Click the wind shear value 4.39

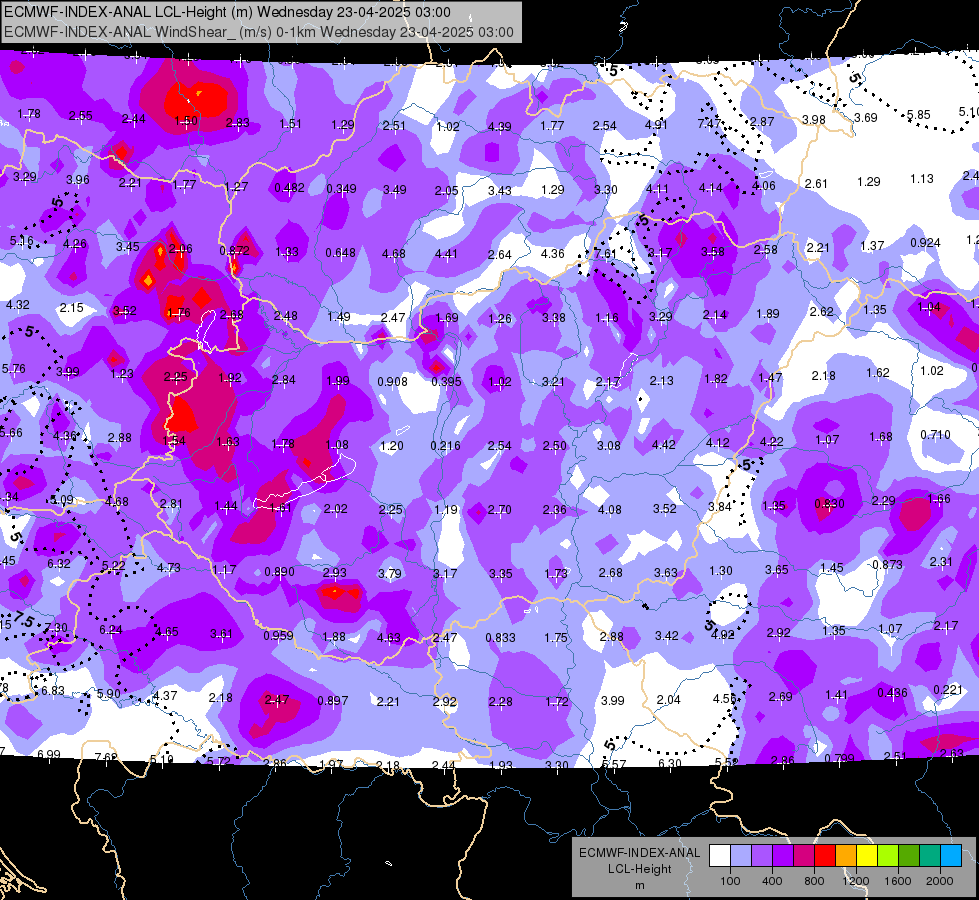click(499, 127)
